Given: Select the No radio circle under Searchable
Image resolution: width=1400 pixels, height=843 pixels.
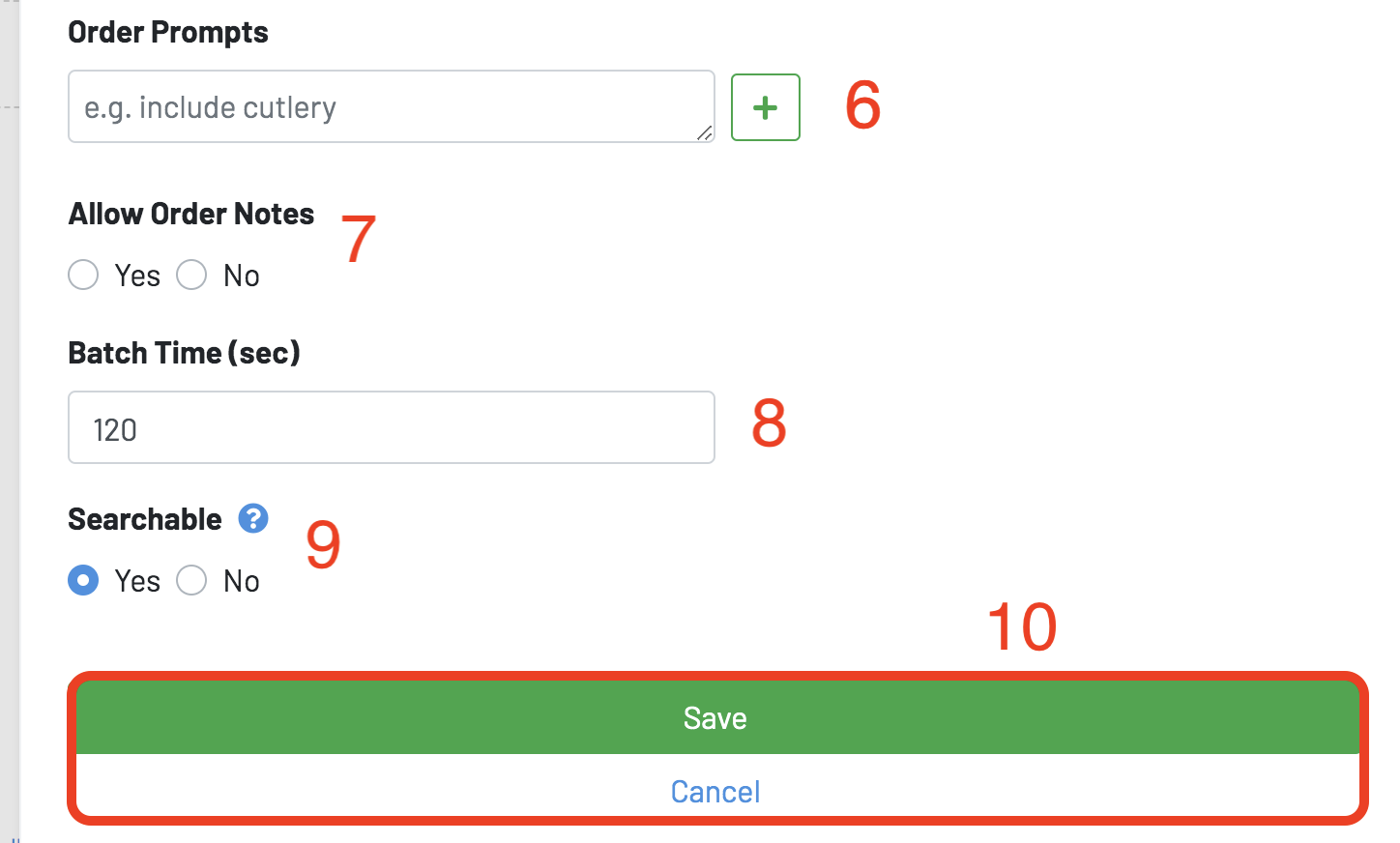Looking at the screenshot, I should 191,580.
